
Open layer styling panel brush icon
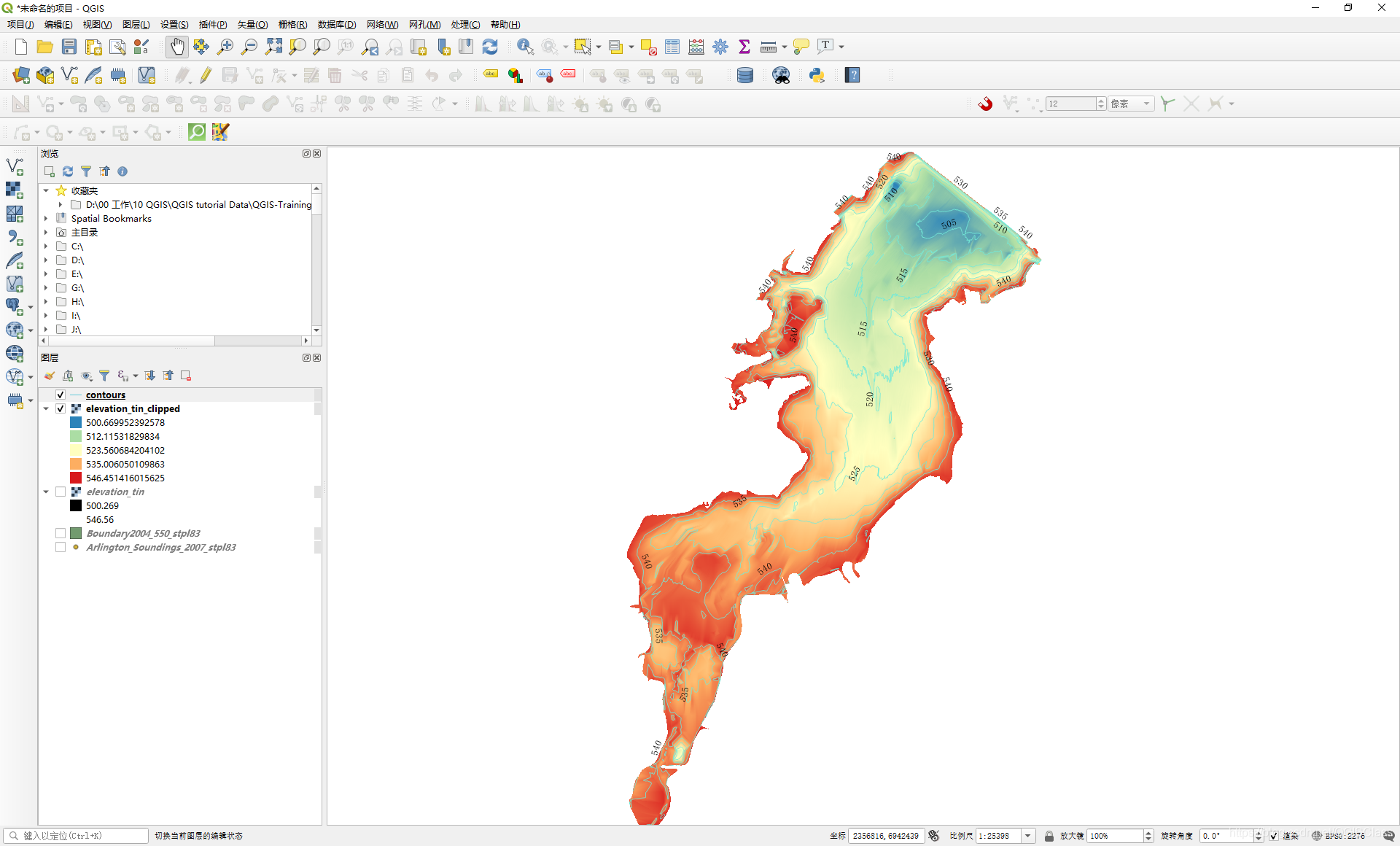[x=50, y=376]
